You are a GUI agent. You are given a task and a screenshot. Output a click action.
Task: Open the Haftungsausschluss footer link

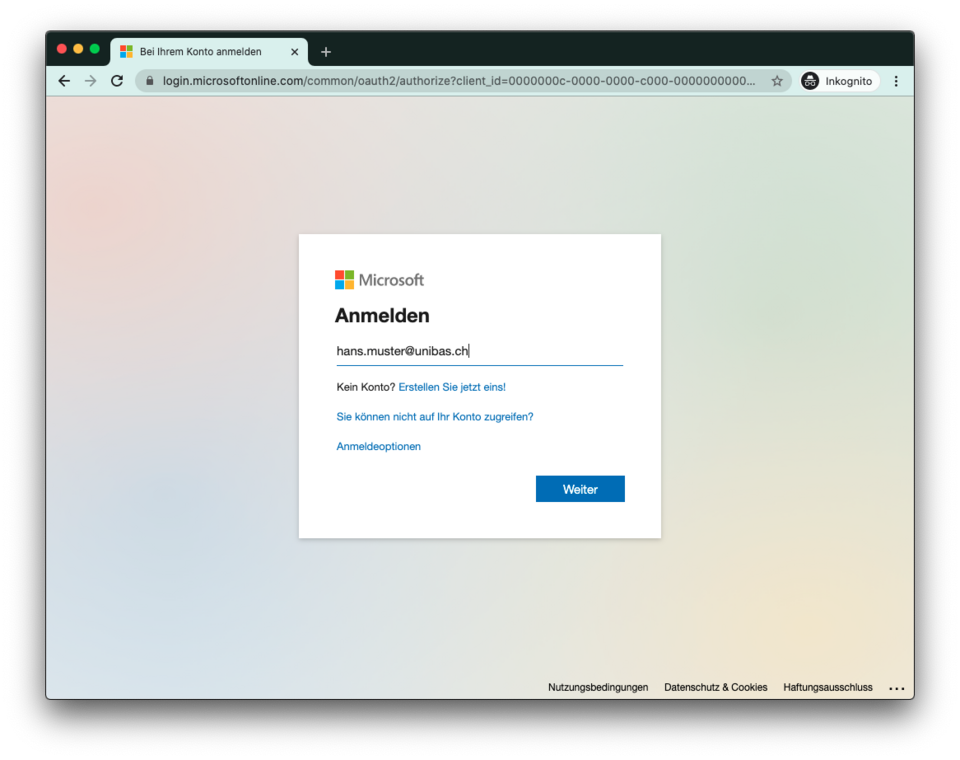pos(828,687)
